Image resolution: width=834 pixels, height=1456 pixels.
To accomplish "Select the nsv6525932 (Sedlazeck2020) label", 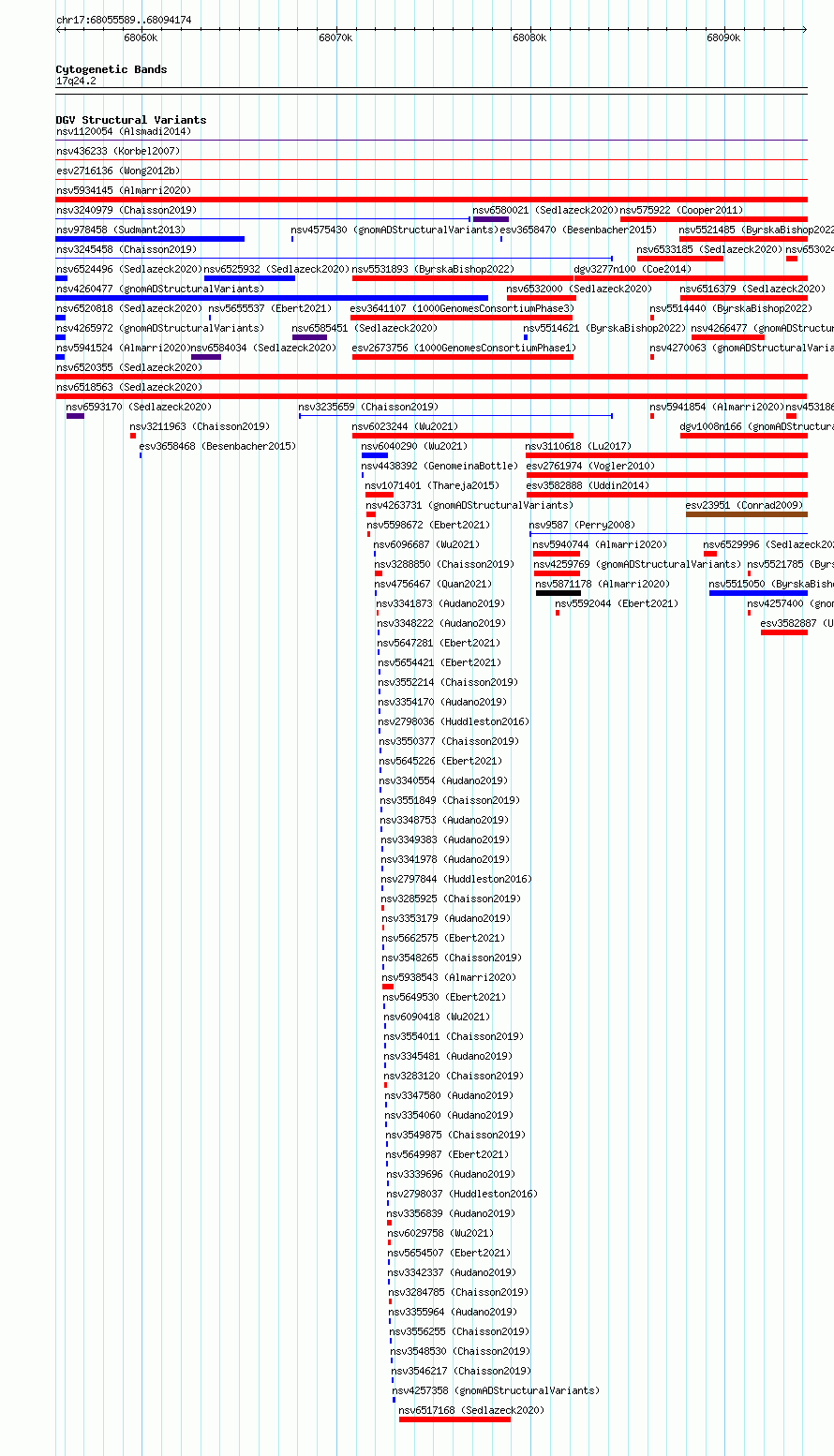I will click(x=277, y=269).
